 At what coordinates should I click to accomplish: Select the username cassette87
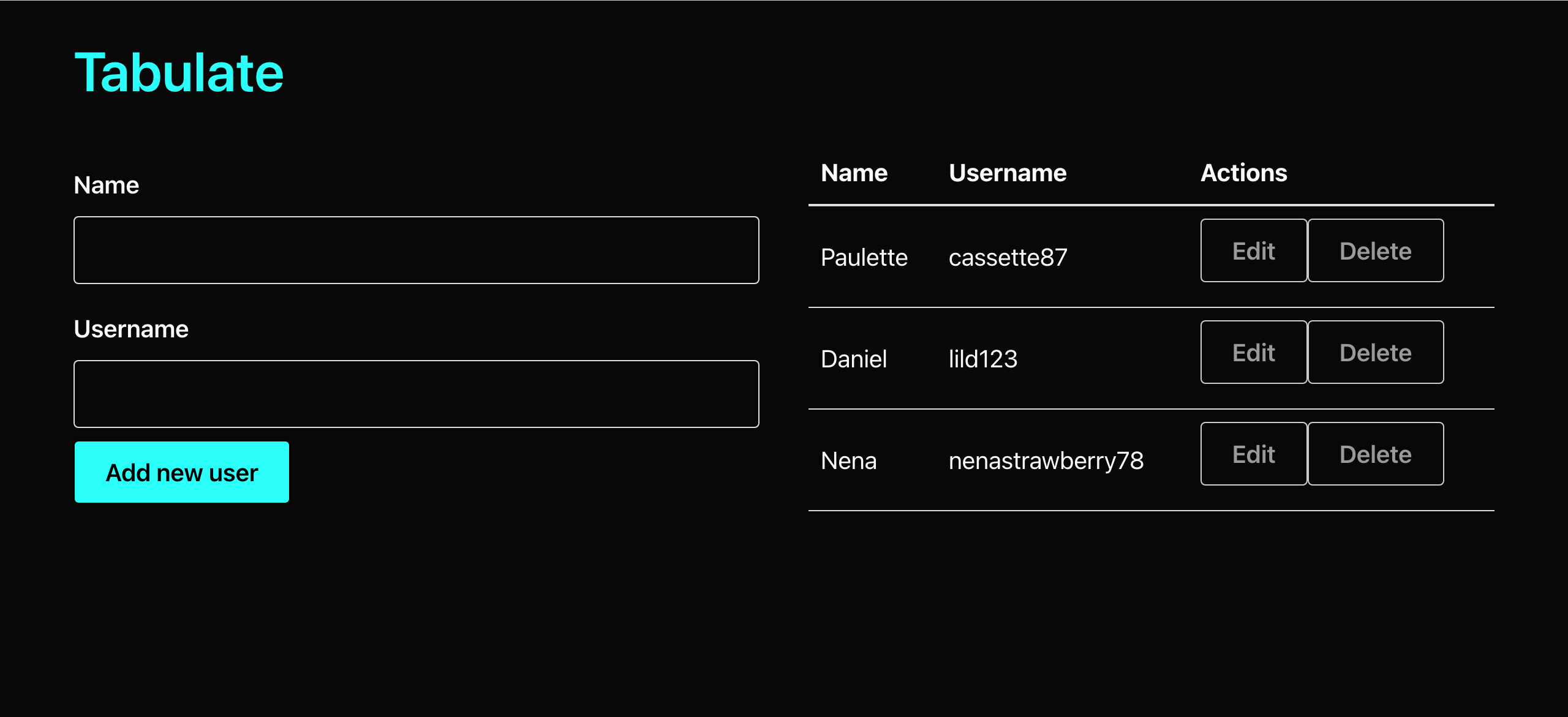[x=1008, y=257]
